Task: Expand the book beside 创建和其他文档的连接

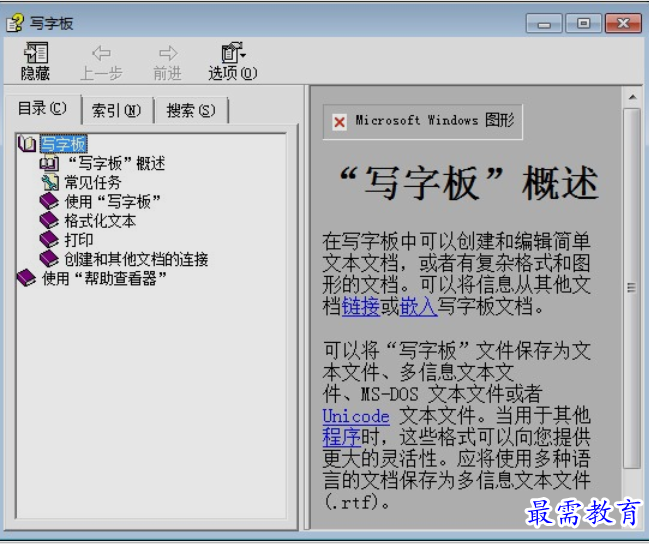Action: click(49, 259)
